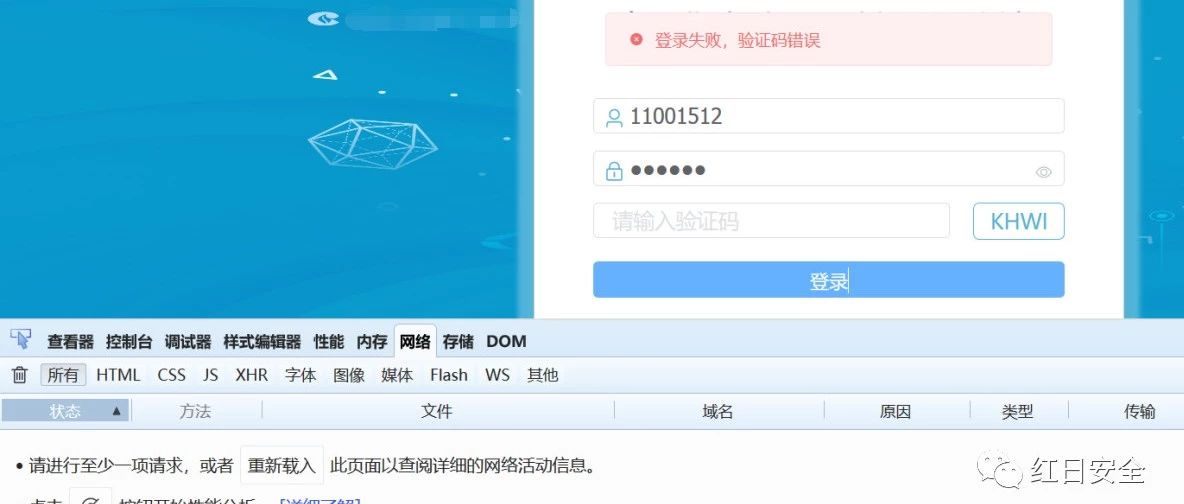Screen dimensions: 1184x504
Task: Click the user icon in username field
Action: (614, 117)
